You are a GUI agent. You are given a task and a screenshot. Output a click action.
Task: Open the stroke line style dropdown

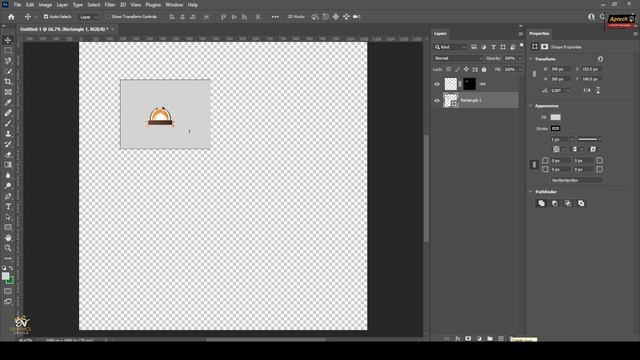[590, 139]
